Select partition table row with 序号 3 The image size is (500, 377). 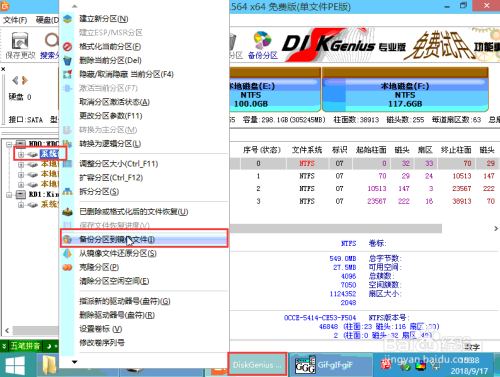pyautogui.click(x=365, y=201)
